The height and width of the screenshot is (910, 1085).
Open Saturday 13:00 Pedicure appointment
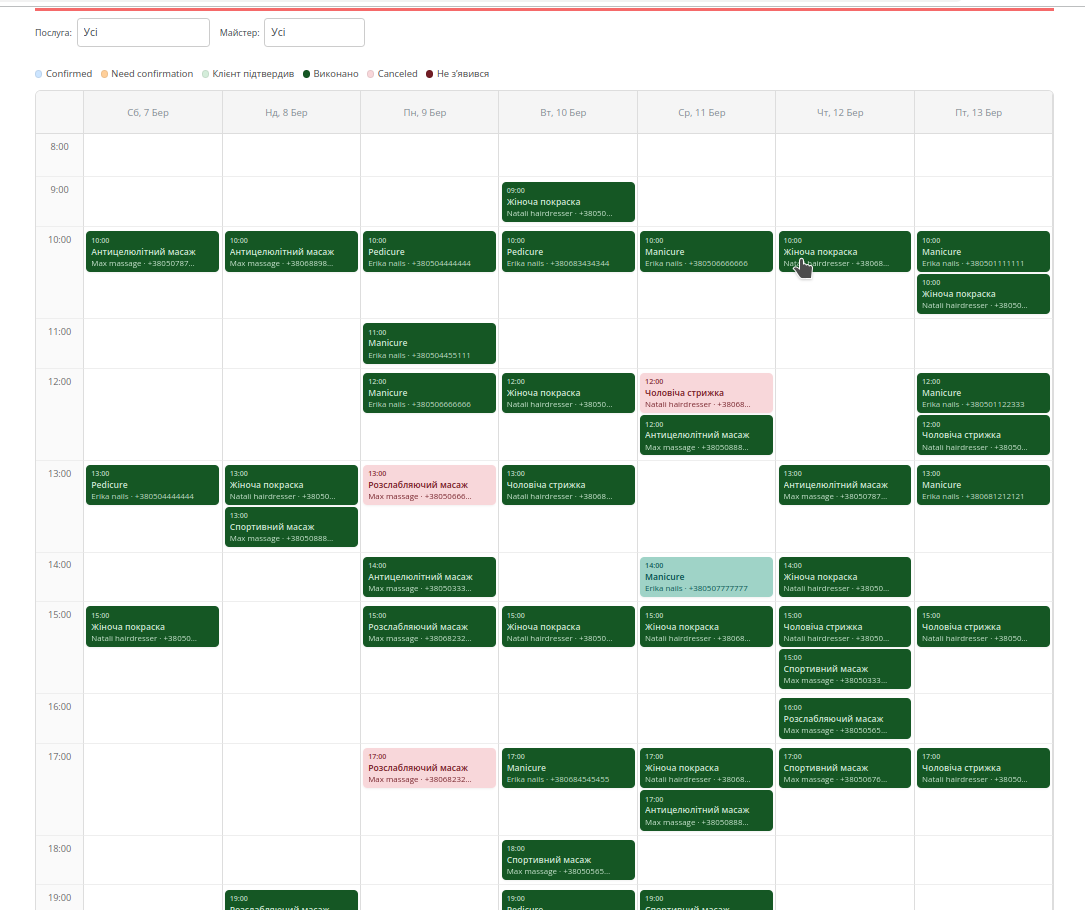click(x=152, y=485)
